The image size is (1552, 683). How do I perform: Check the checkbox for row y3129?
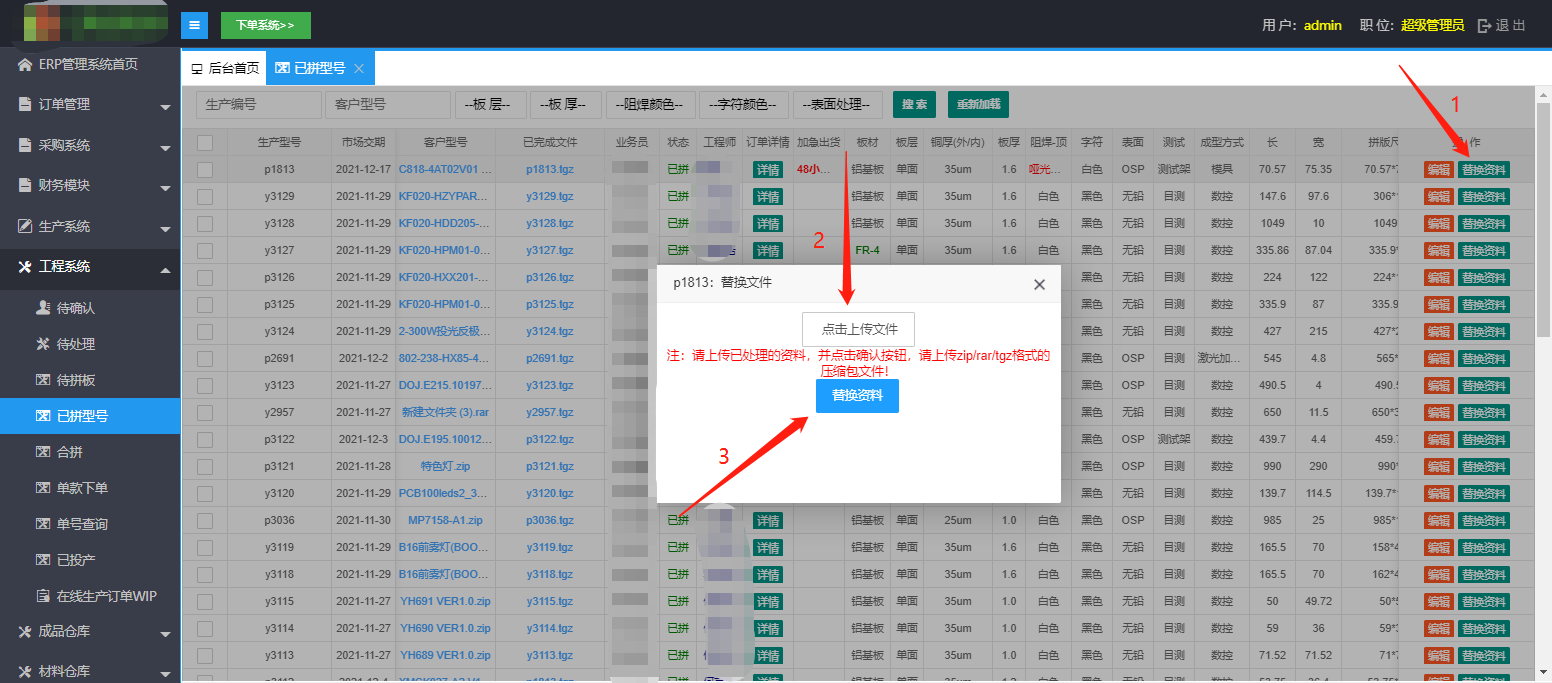(205, 197)
